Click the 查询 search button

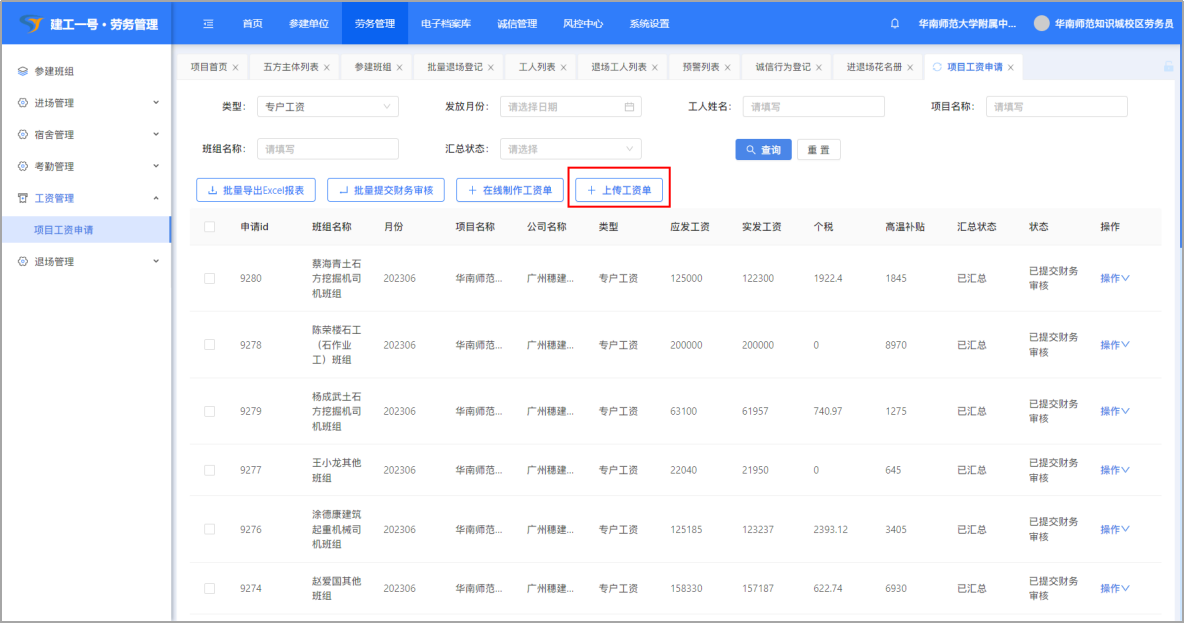point(764,150)
